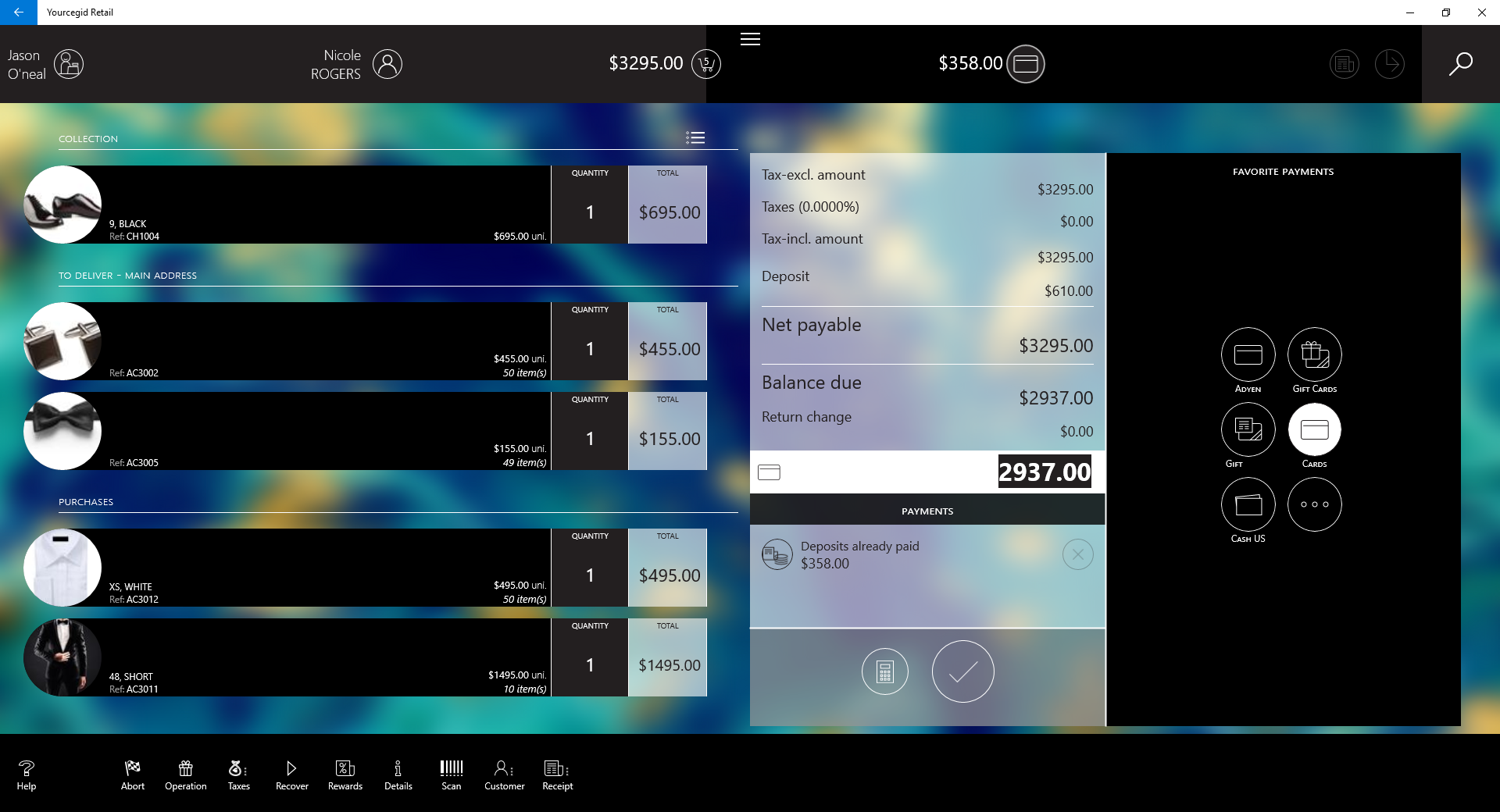Open more payment options via ellipsis circle
Image resolution: width=1500 pixels, height=812 pixels.
click(x=1313, y=504)
